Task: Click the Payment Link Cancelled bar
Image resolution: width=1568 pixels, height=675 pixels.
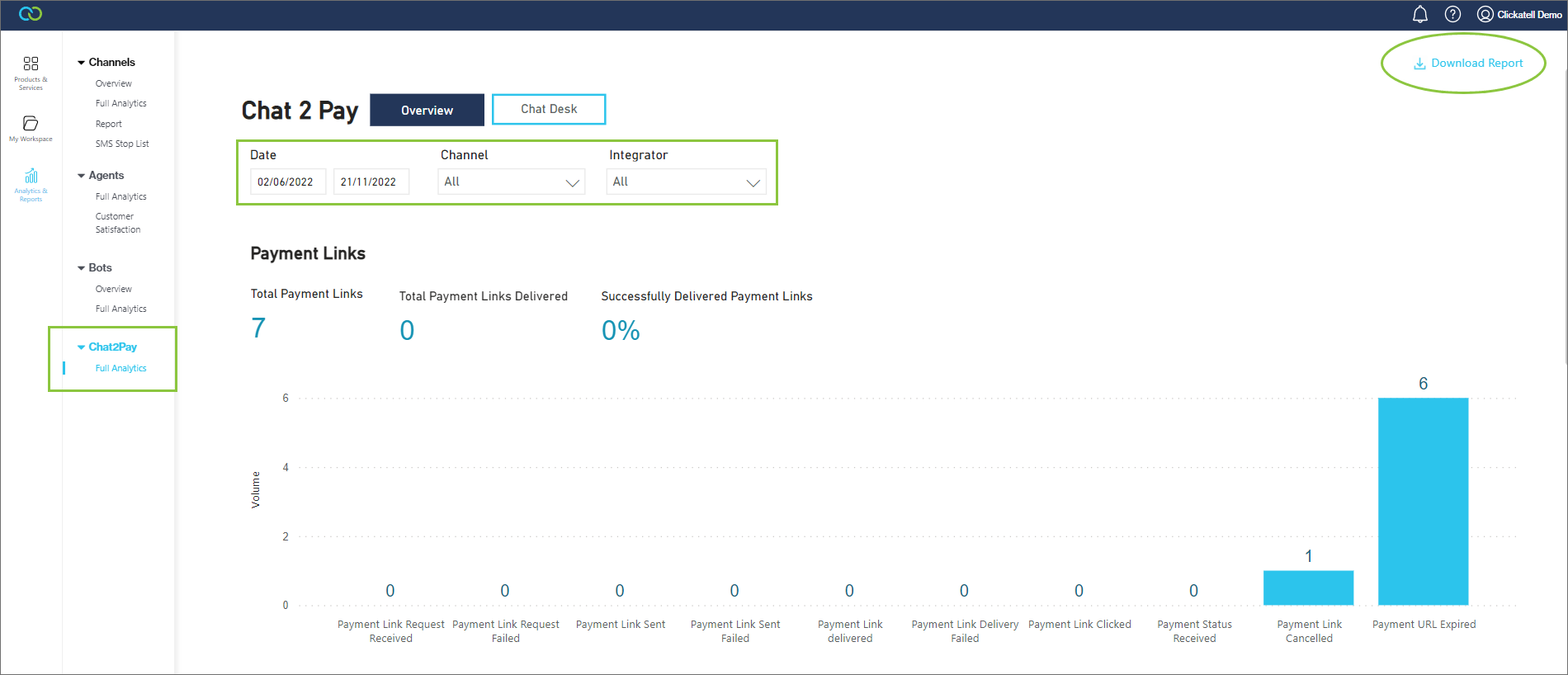Action: pyautogui.click(x=1308, y=588)
